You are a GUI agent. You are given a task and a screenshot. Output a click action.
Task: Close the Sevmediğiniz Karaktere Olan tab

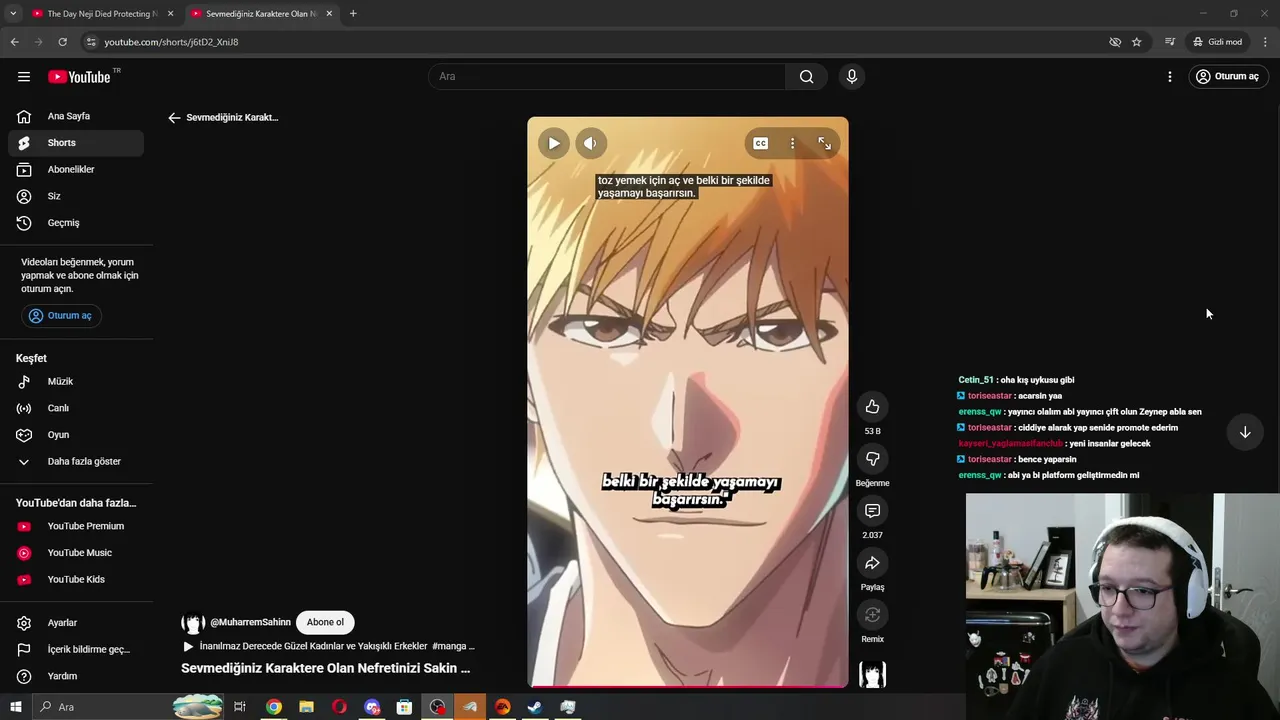(329, 14)
